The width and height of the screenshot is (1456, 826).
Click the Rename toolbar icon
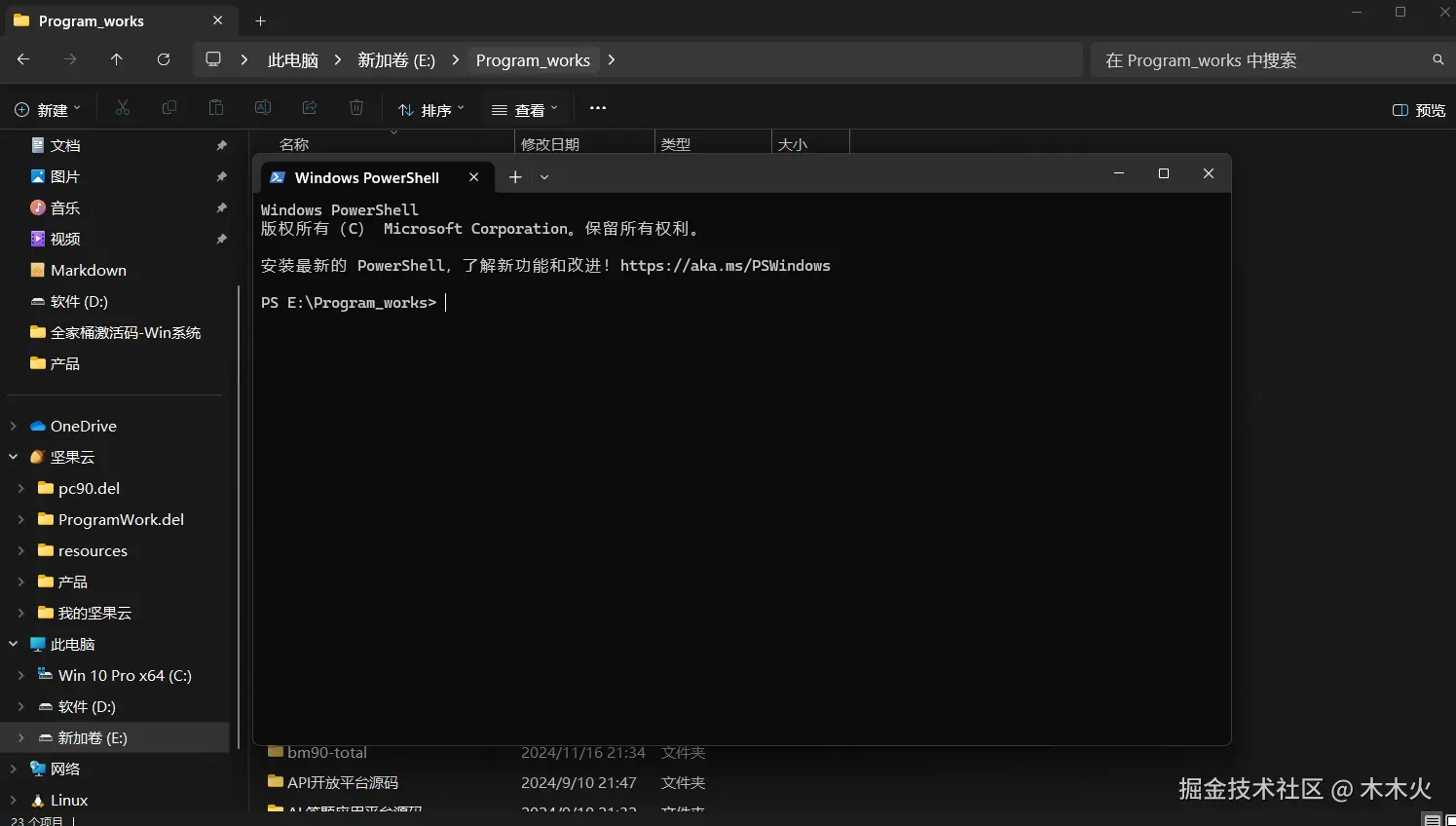[x=263, y=108]
